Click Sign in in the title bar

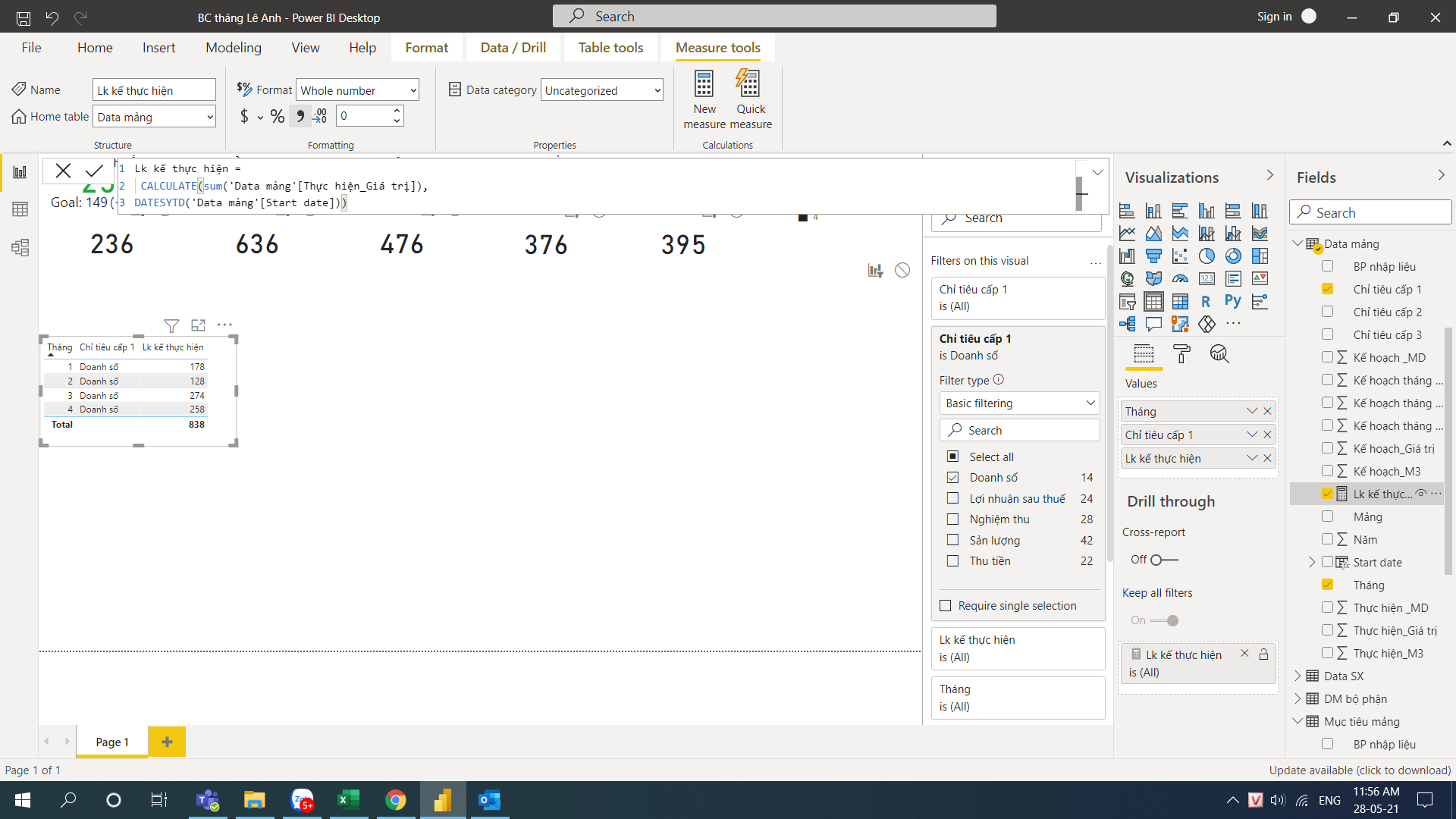(1274, 17)
